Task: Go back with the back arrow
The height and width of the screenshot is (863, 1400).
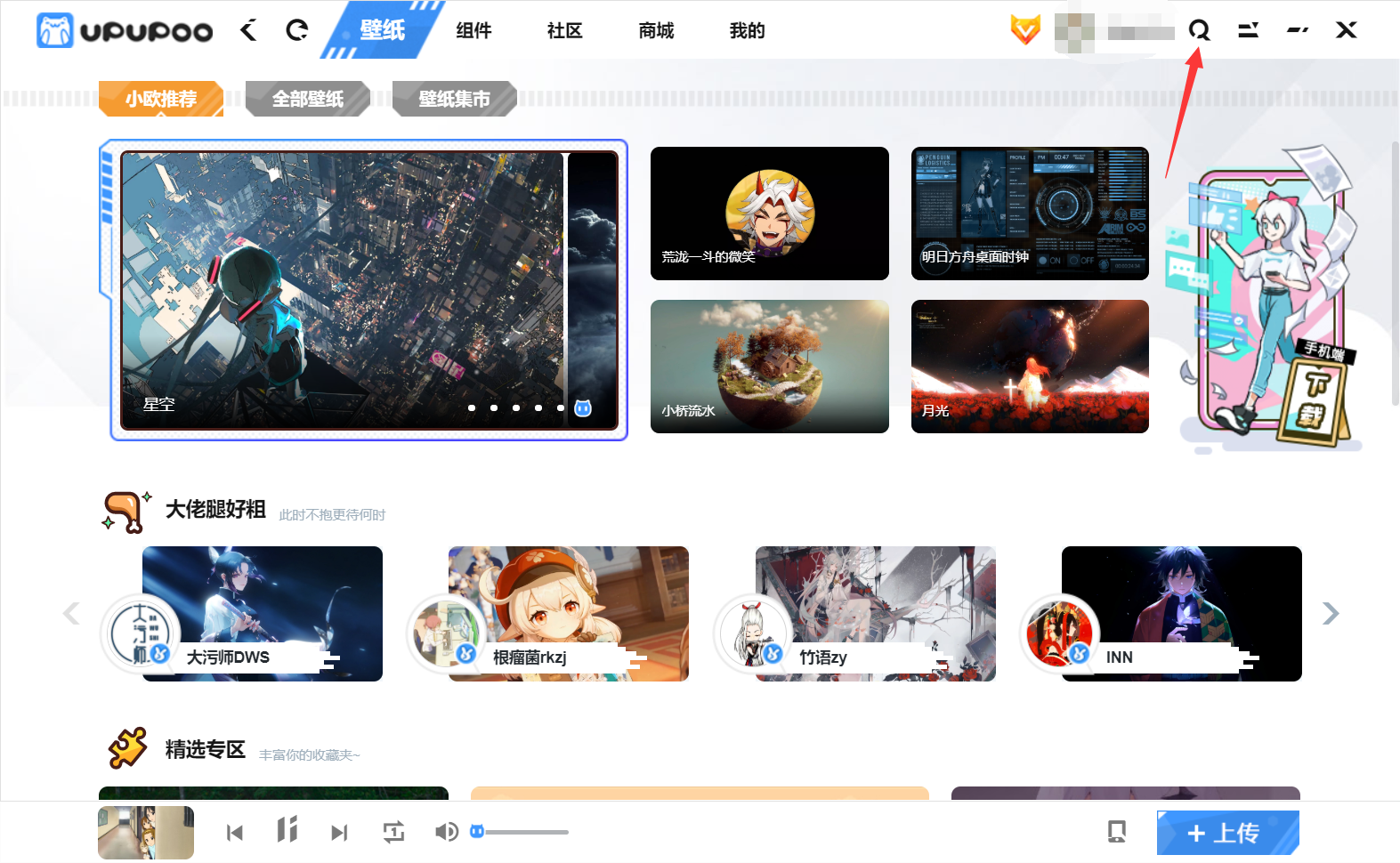Action: 248,30
